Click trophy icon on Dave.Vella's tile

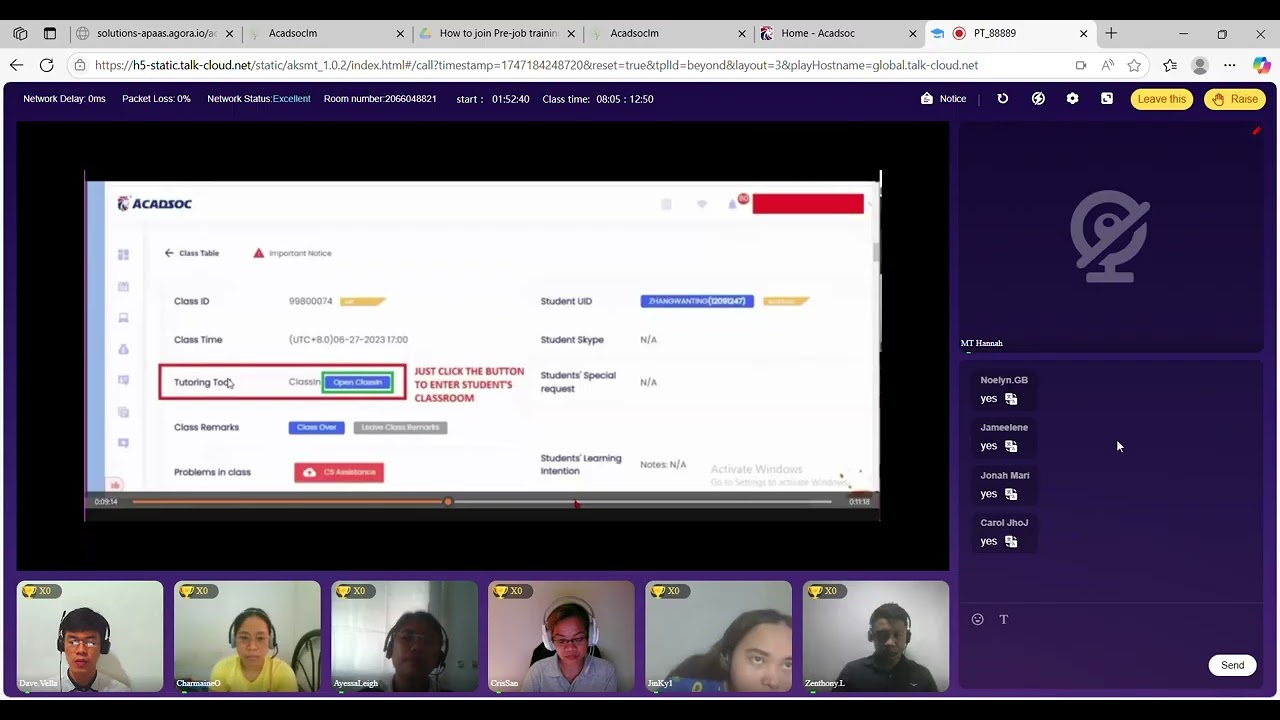coord(29,591)
